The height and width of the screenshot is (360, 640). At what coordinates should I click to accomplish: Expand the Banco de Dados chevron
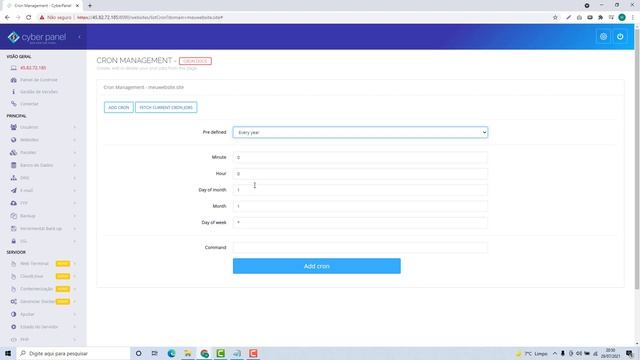[x=75, y=165]
